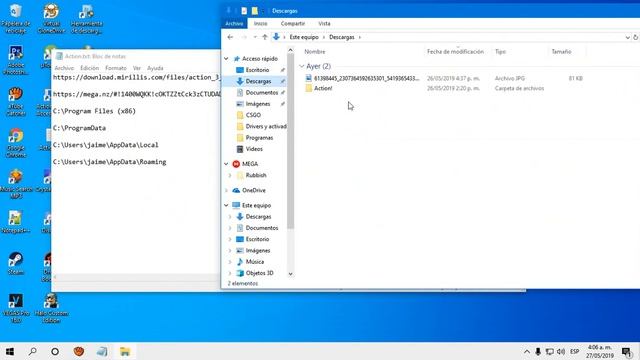Show hidden system tray icons
Image resolution: width=640 pixels, height=360 pixels.
point(527,351)
